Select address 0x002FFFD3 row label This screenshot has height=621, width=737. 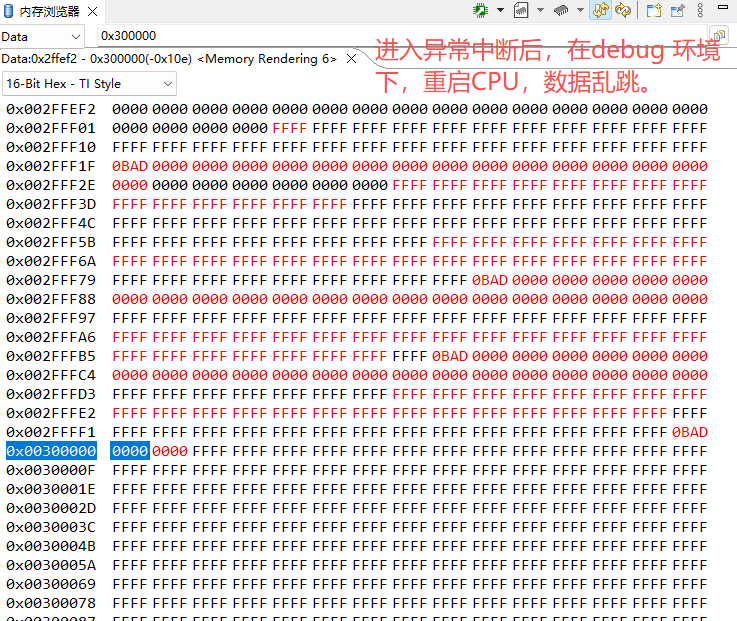[x=51, y=394]
